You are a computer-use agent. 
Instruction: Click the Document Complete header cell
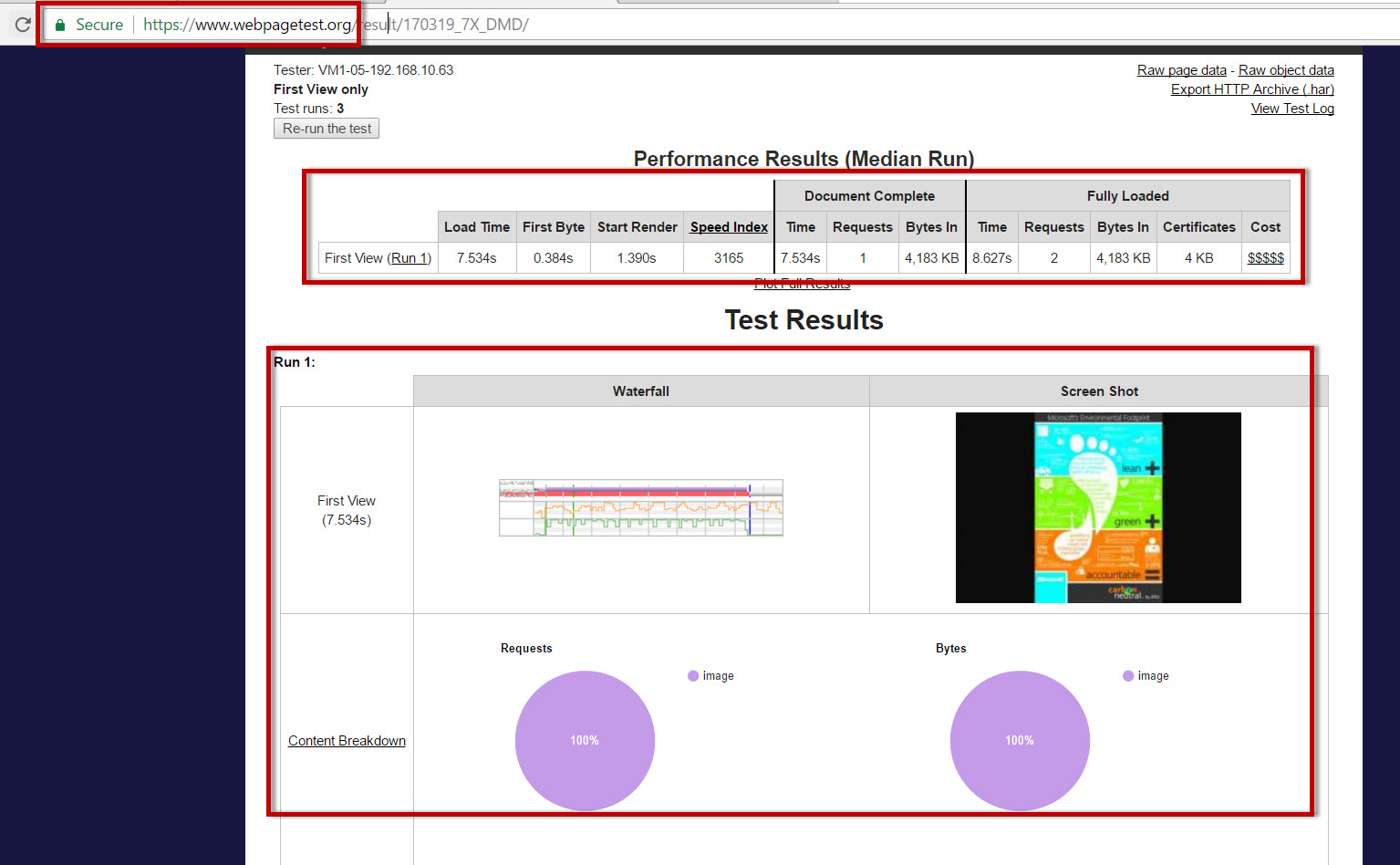[x=869, y=196]
